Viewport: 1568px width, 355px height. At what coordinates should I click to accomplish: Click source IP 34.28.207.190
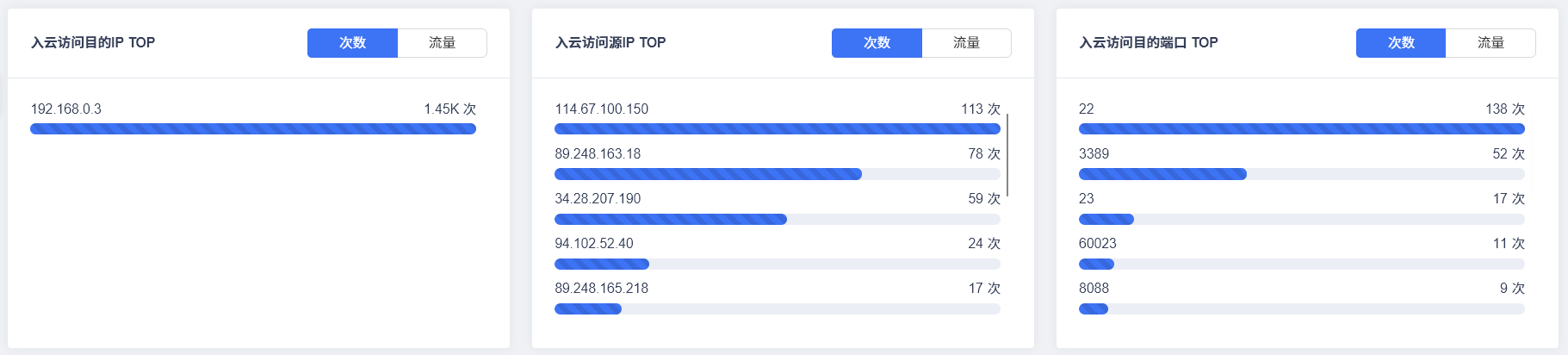tap(598, 199)
